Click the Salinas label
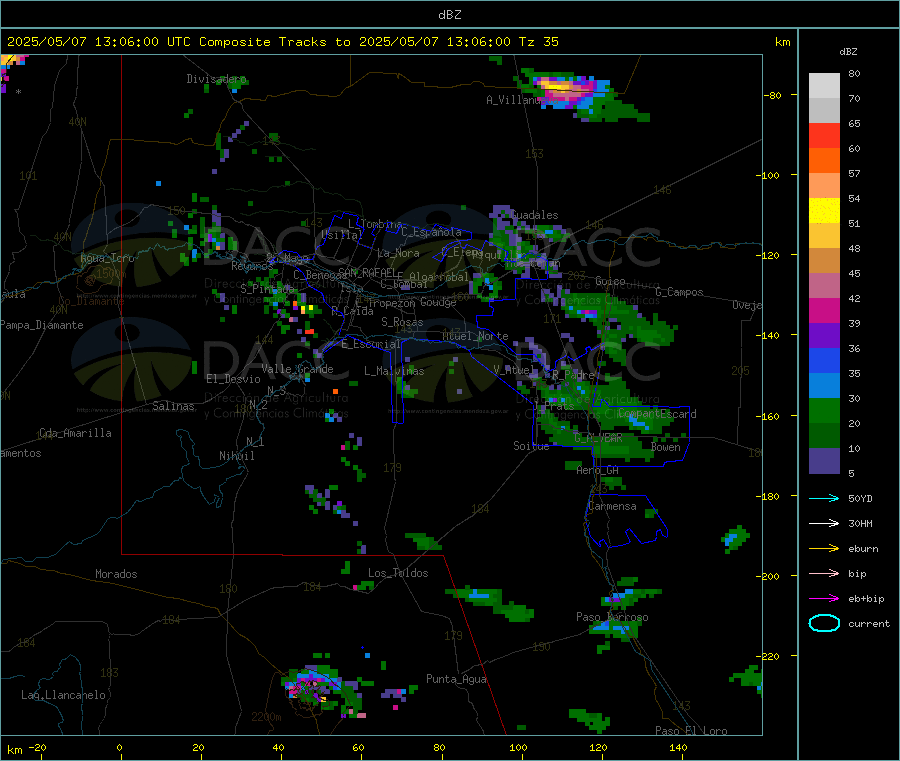The width and height of the screenshot is (900, 761). point(173,406)
